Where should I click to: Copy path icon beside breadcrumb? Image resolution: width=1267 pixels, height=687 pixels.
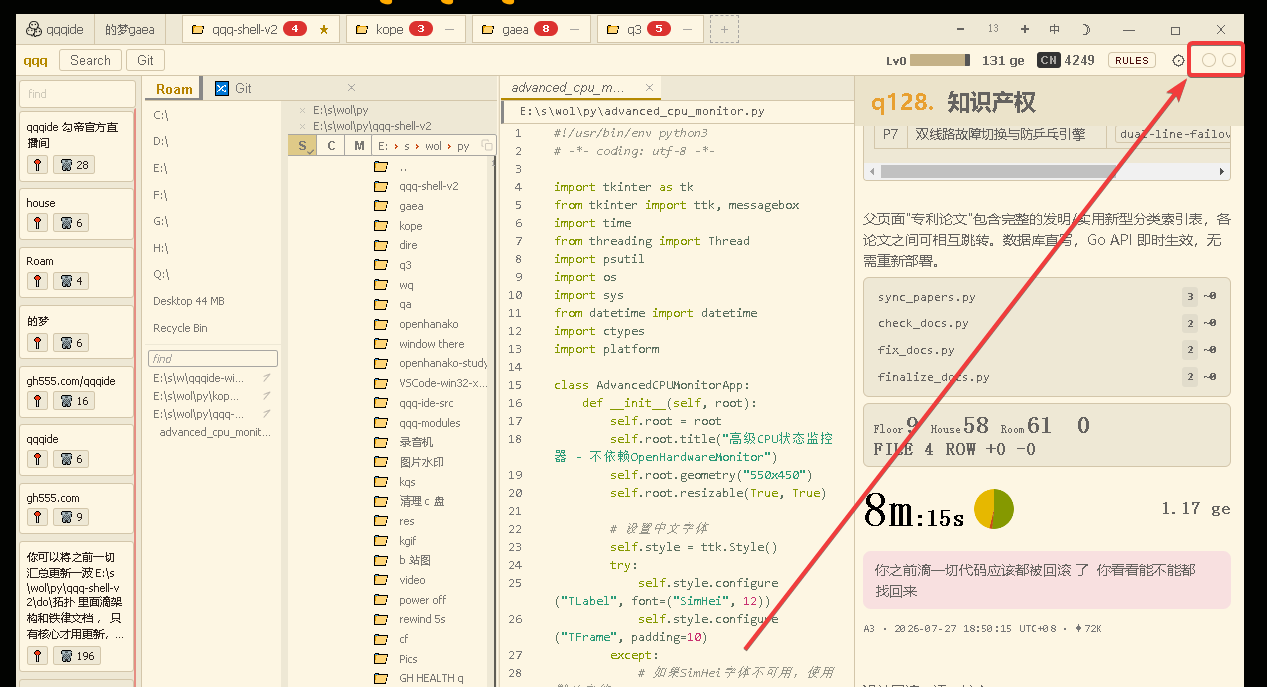487,146
